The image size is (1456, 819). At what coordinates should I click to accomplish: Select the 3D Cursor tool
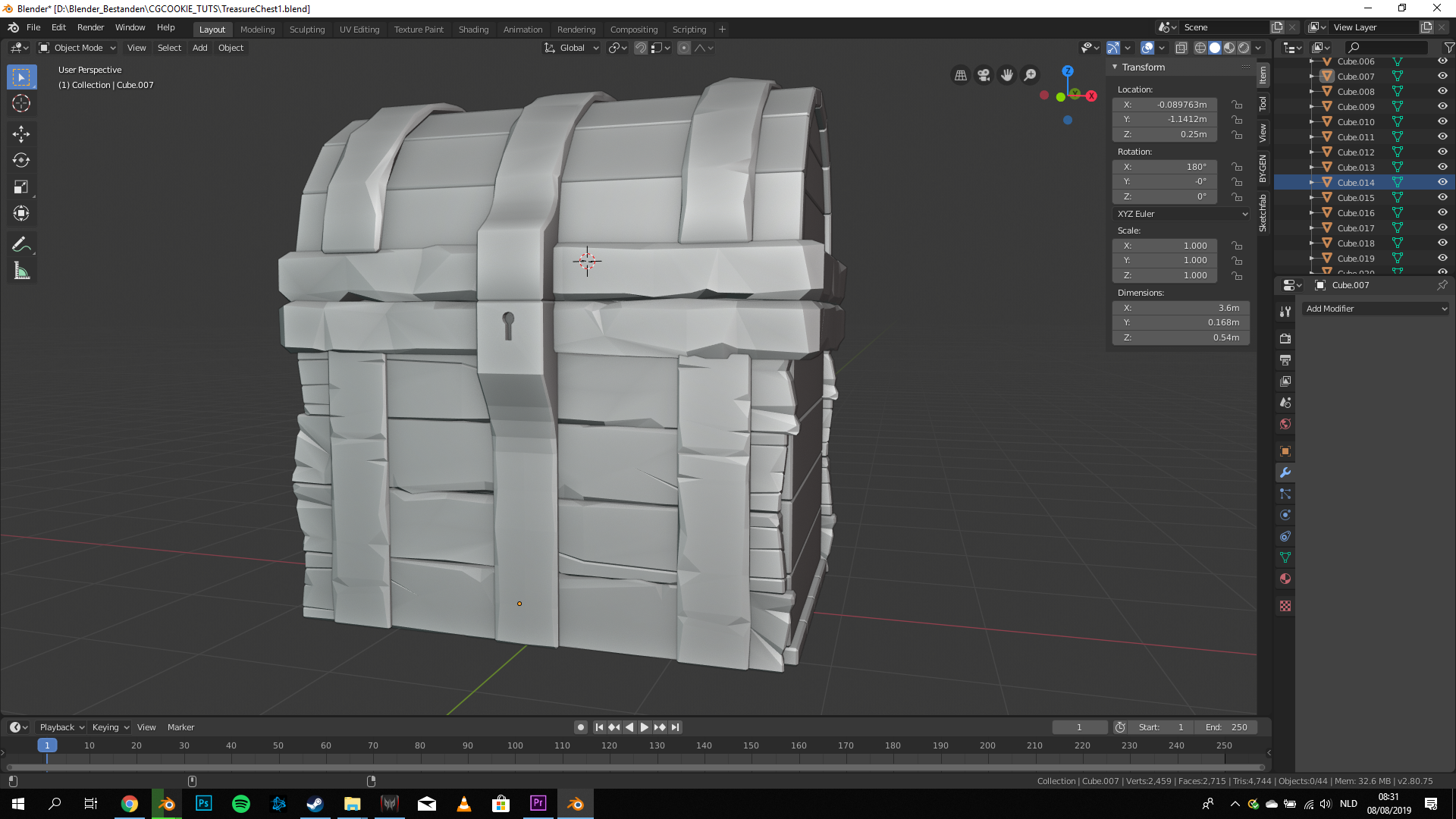point(21,104)
